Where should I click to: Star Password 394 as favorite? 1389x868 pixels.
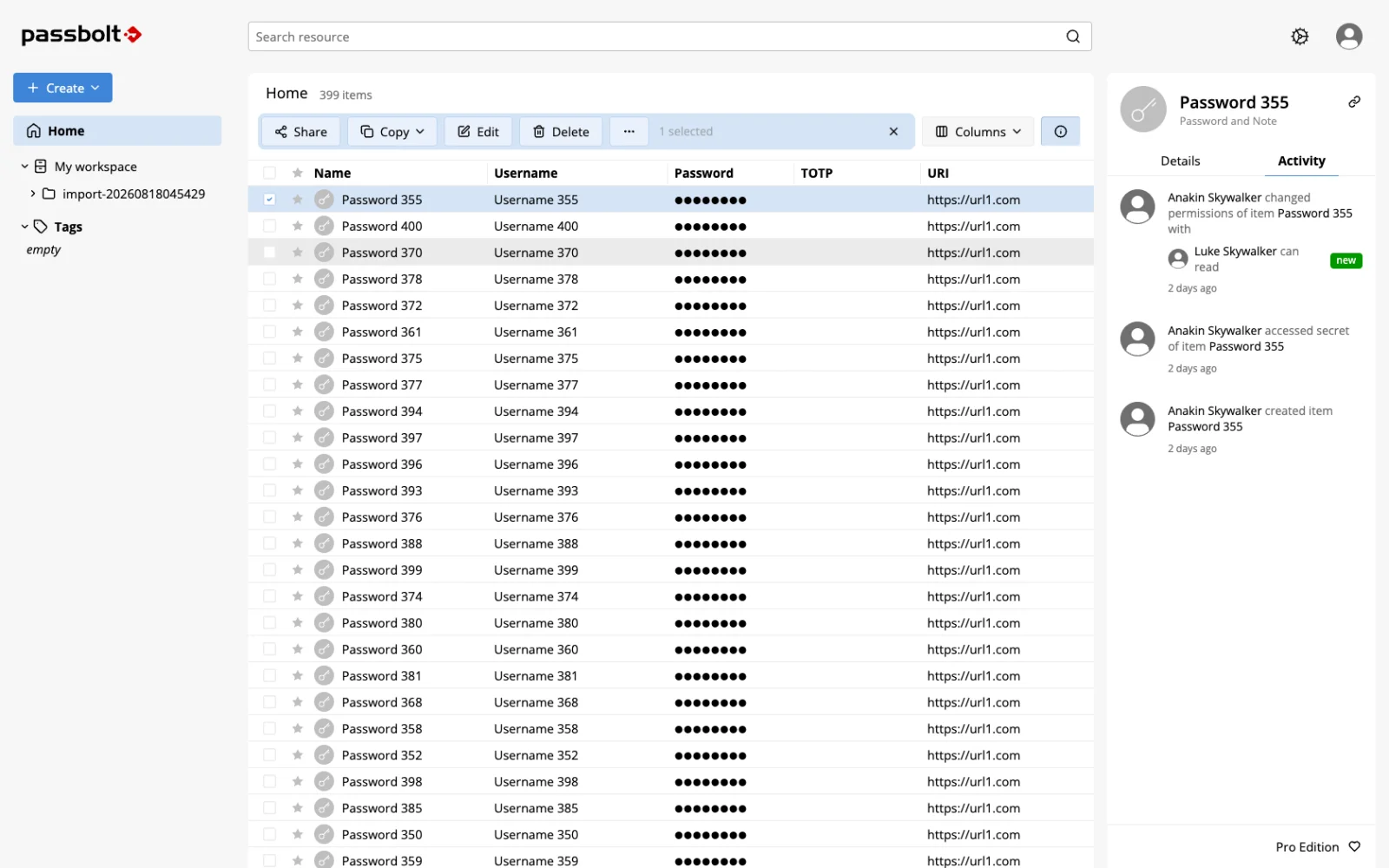[x=298, y=411]
